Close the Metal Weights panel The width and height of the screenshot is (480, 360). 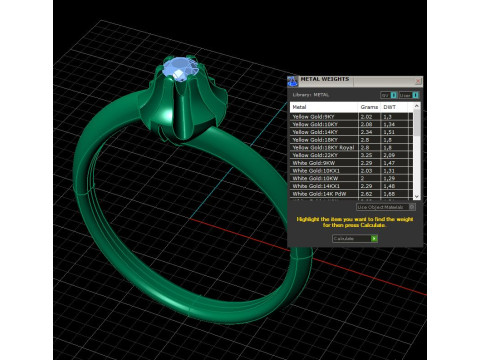tap(418, 81)
